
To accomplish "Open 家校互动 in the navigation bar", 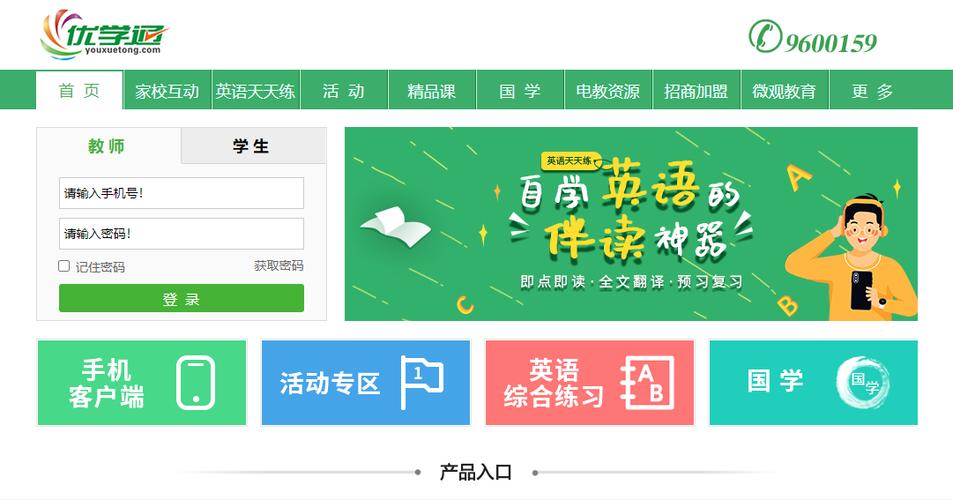I will (167, 91).
